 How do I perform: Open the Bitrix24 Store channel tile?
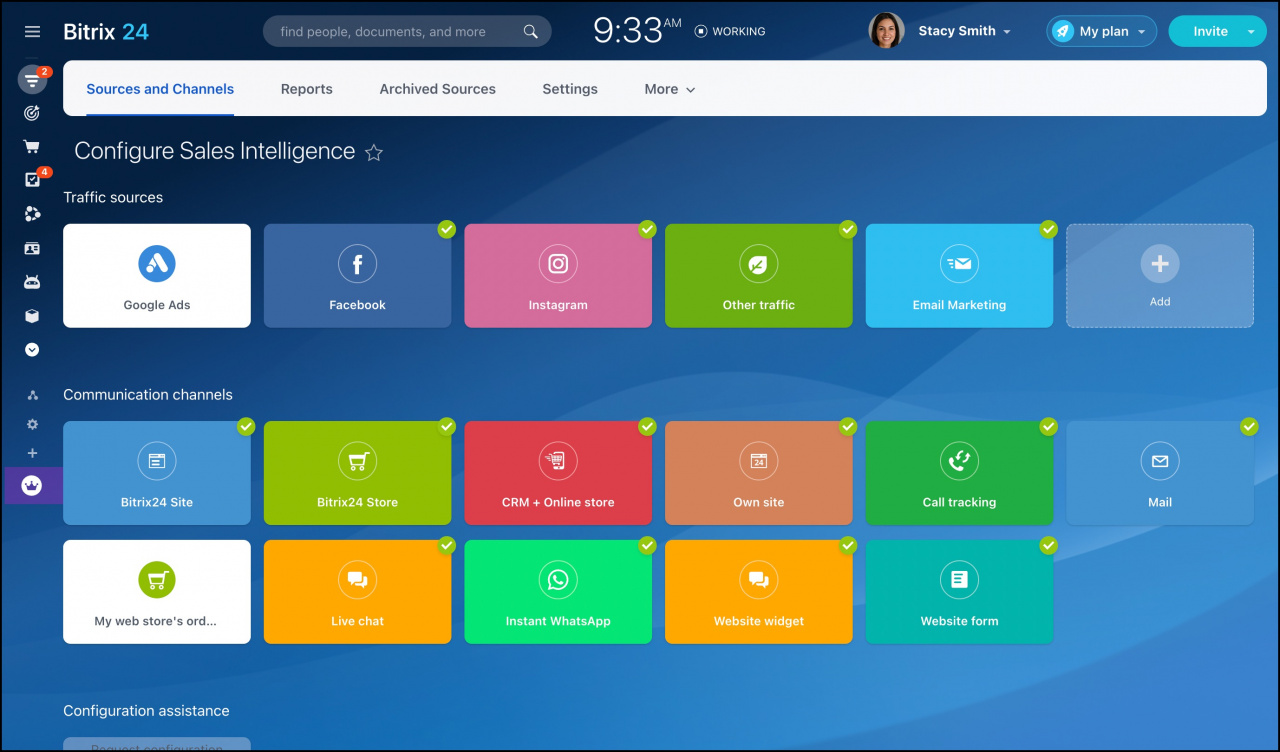coord(357,473)
